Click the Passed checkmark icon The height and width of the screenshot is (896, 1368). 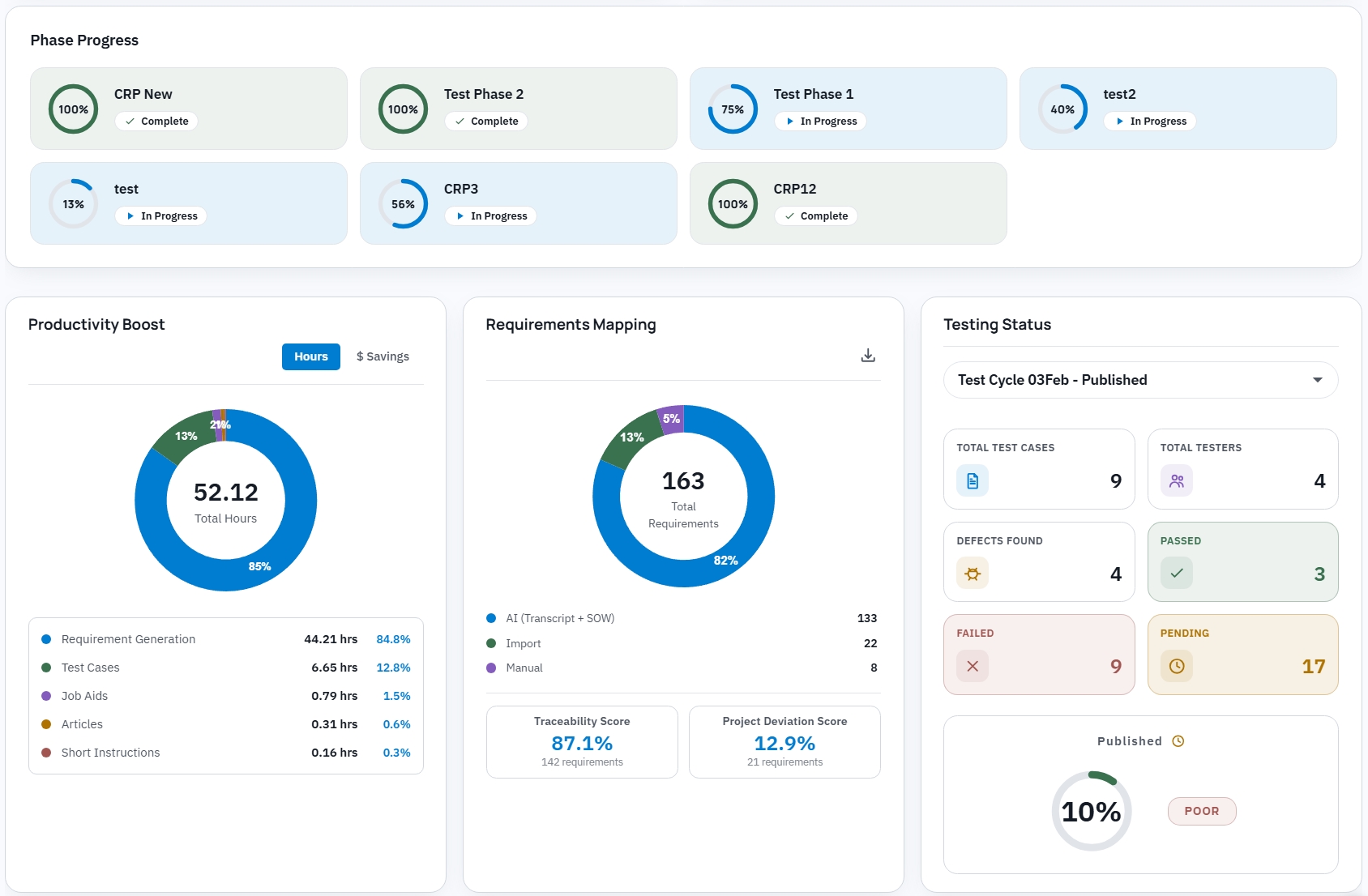[1177, 574]
